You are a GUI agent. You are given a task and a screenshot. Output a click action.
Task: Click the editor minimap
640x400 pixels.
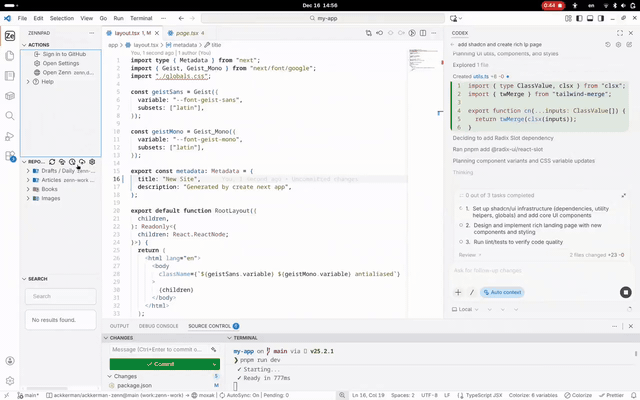click(424, 60)
